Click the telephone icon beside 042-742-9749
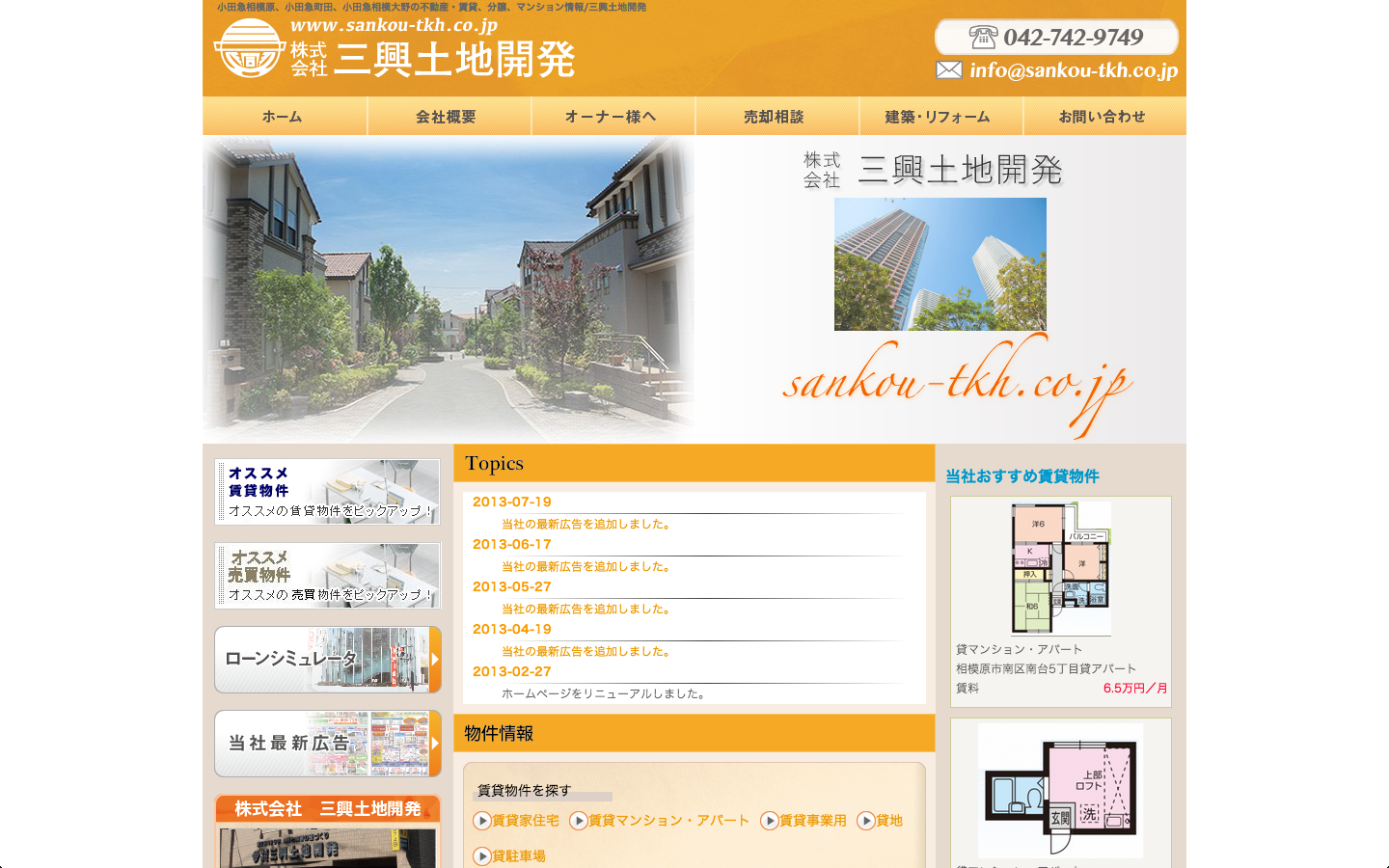Viewport: 1389px width, 868px height. (982, 38)
